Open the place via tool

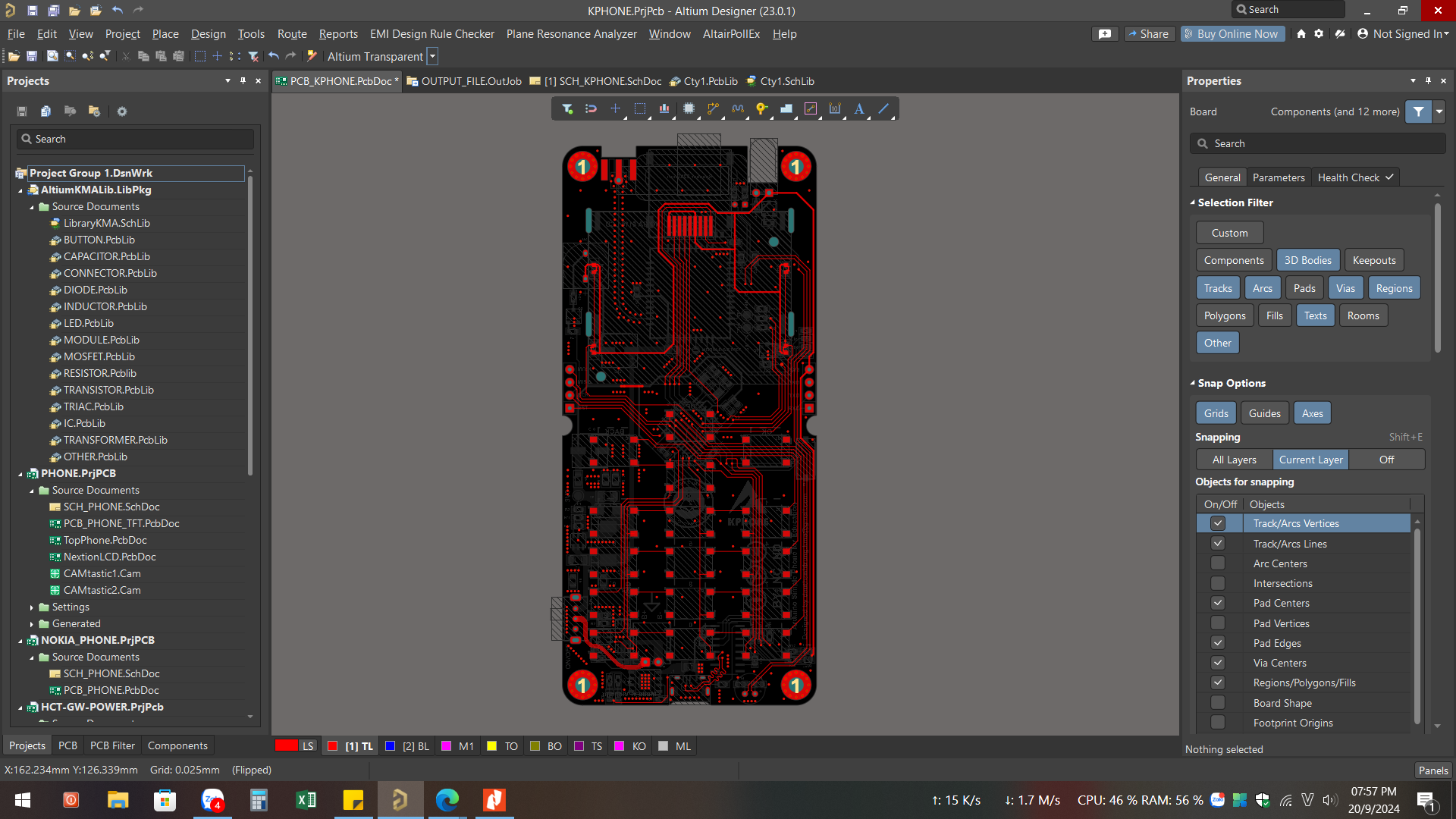tap(762, 108)
